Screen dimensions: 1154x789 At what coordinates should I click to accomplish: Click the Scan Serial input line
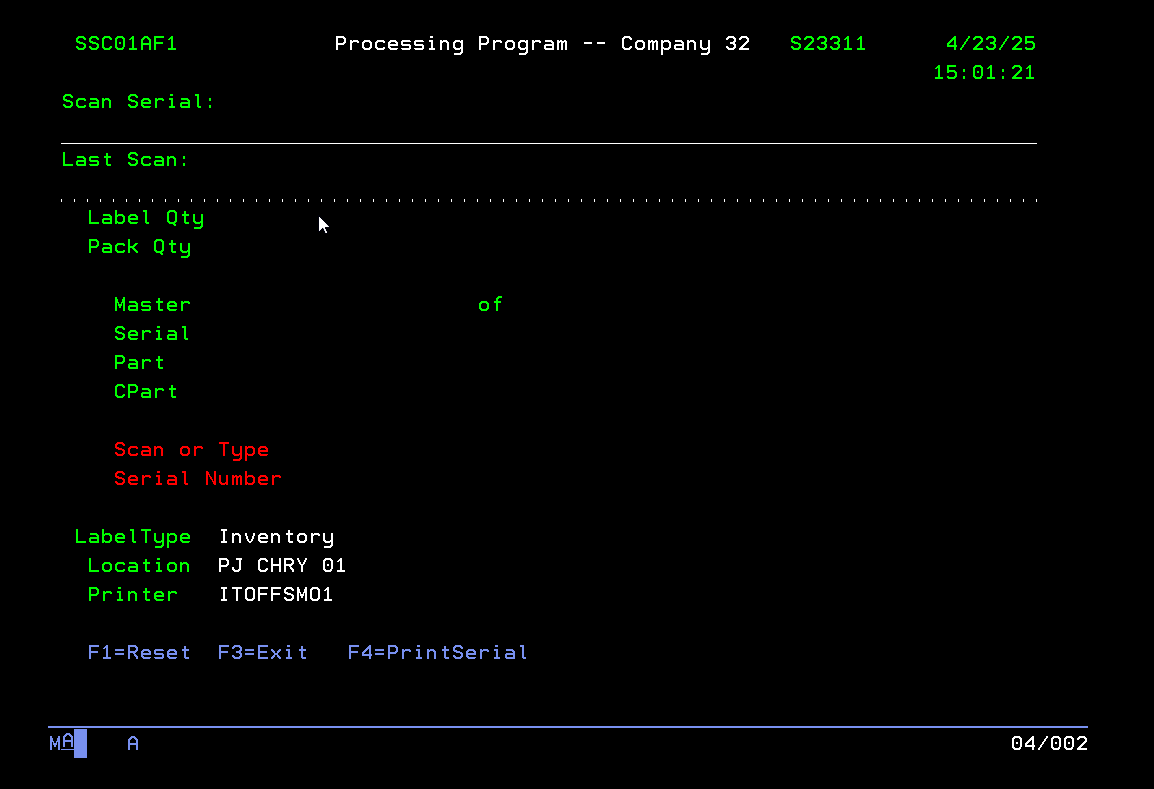pyautogui.click(x=548, y=130)
